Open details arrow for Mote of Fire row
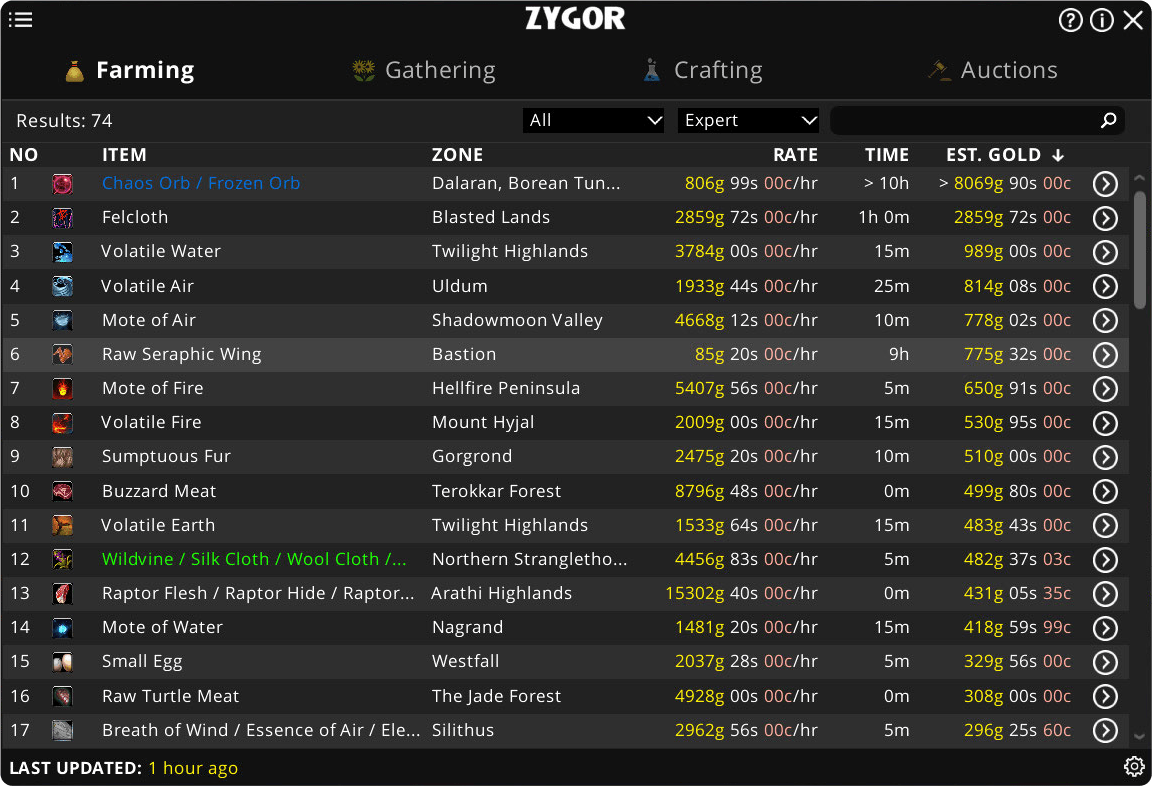 pyautogui.click(x=1105, y=389)
